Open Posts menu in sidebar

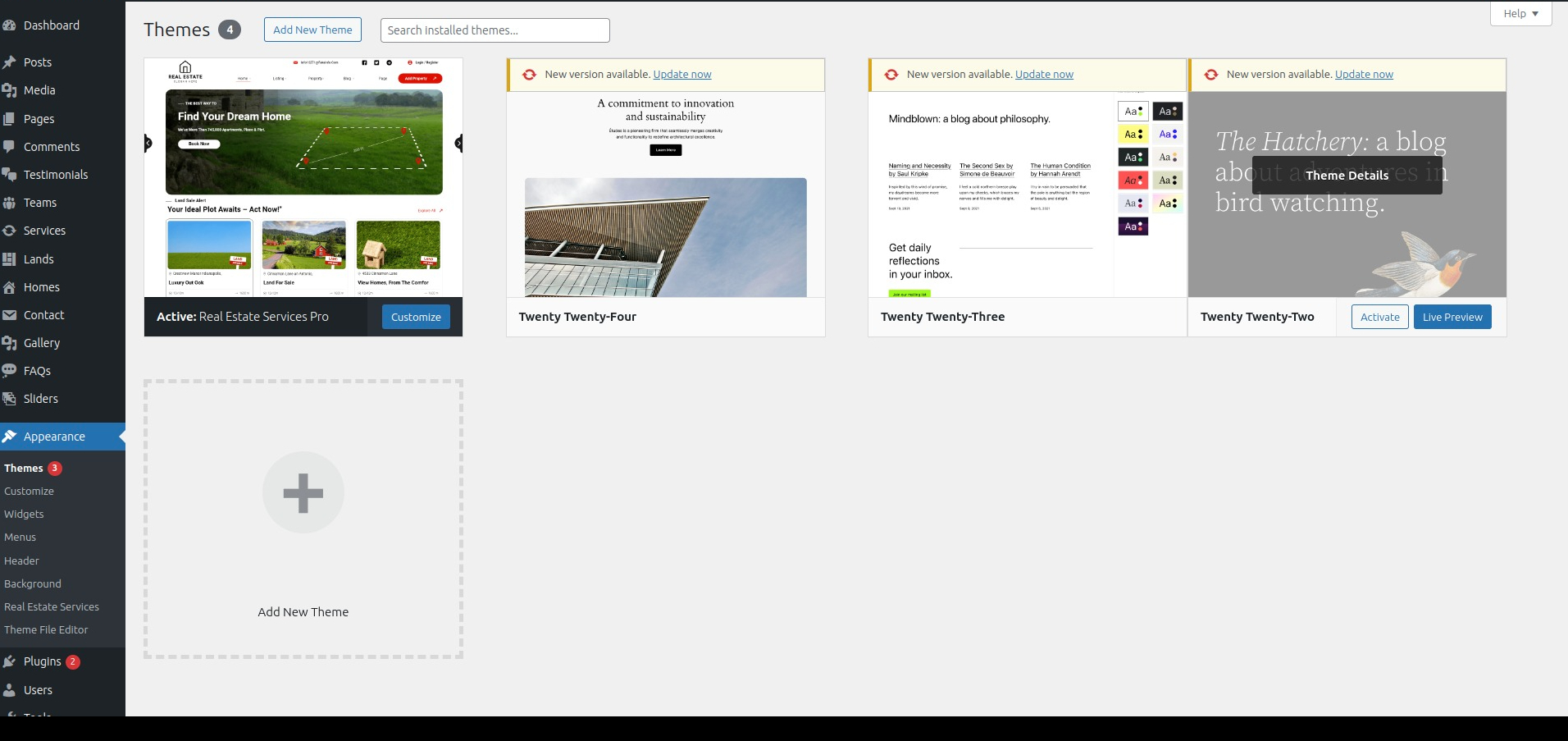point(38,62)
